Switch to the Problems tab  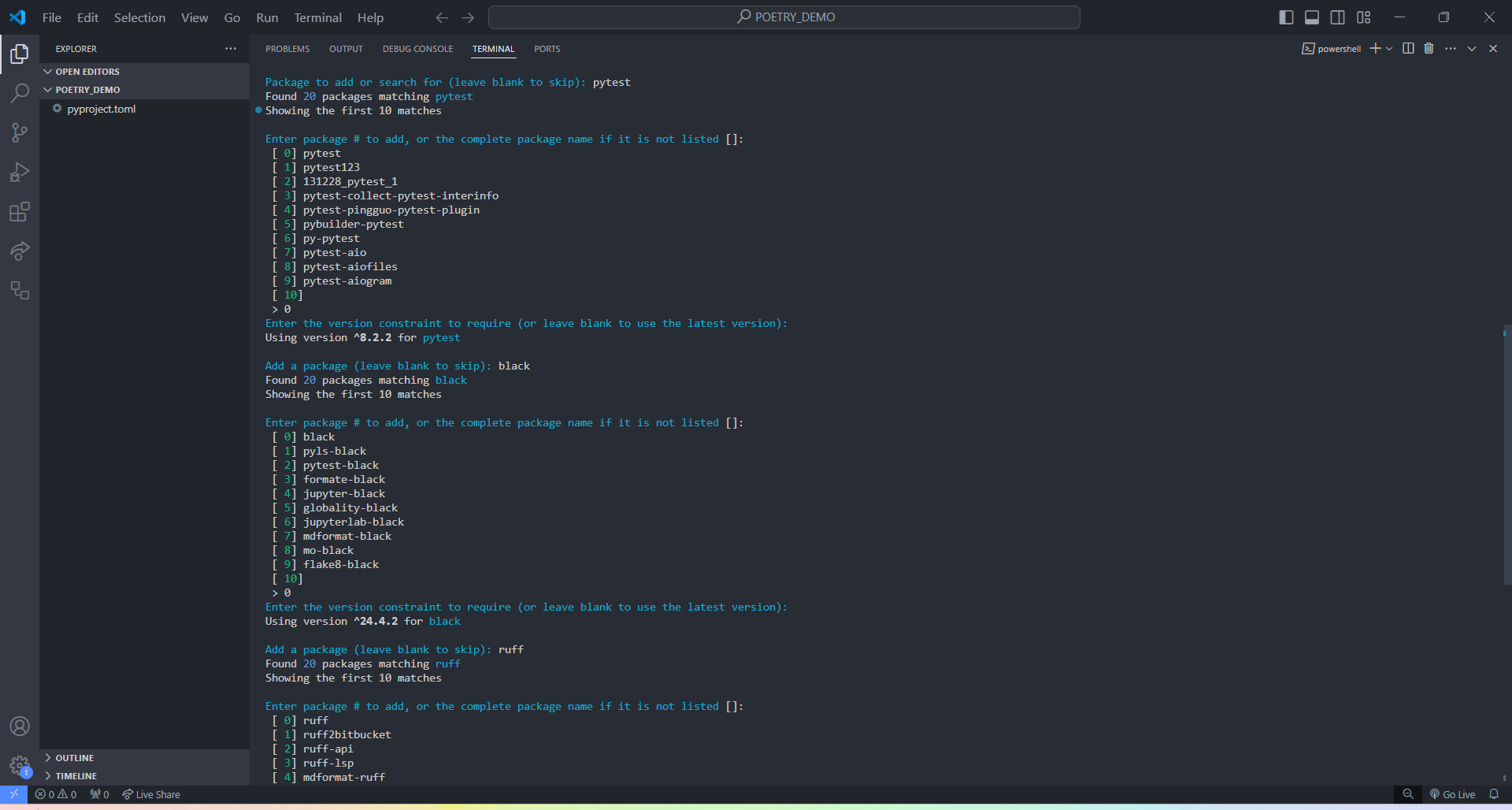(x=287, y=49)
